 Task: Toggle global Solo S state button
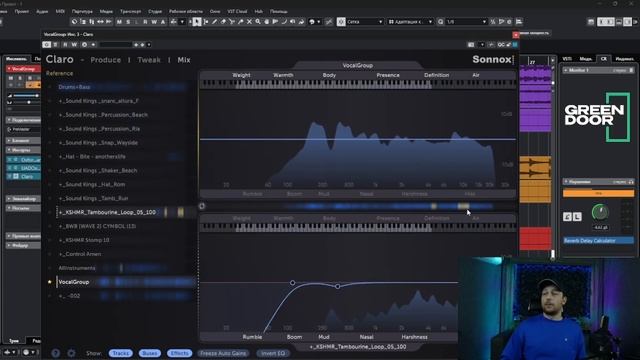pyautogui.click(x=128, y=22)
